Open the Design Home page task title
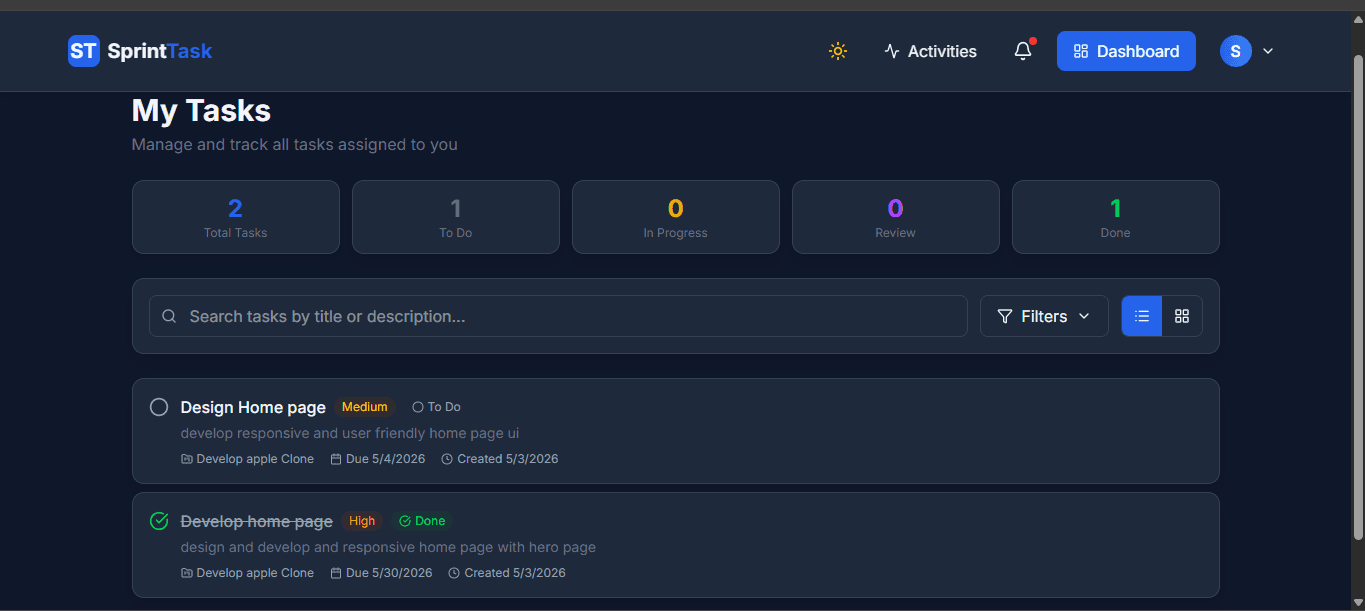 tap(253, 407)
